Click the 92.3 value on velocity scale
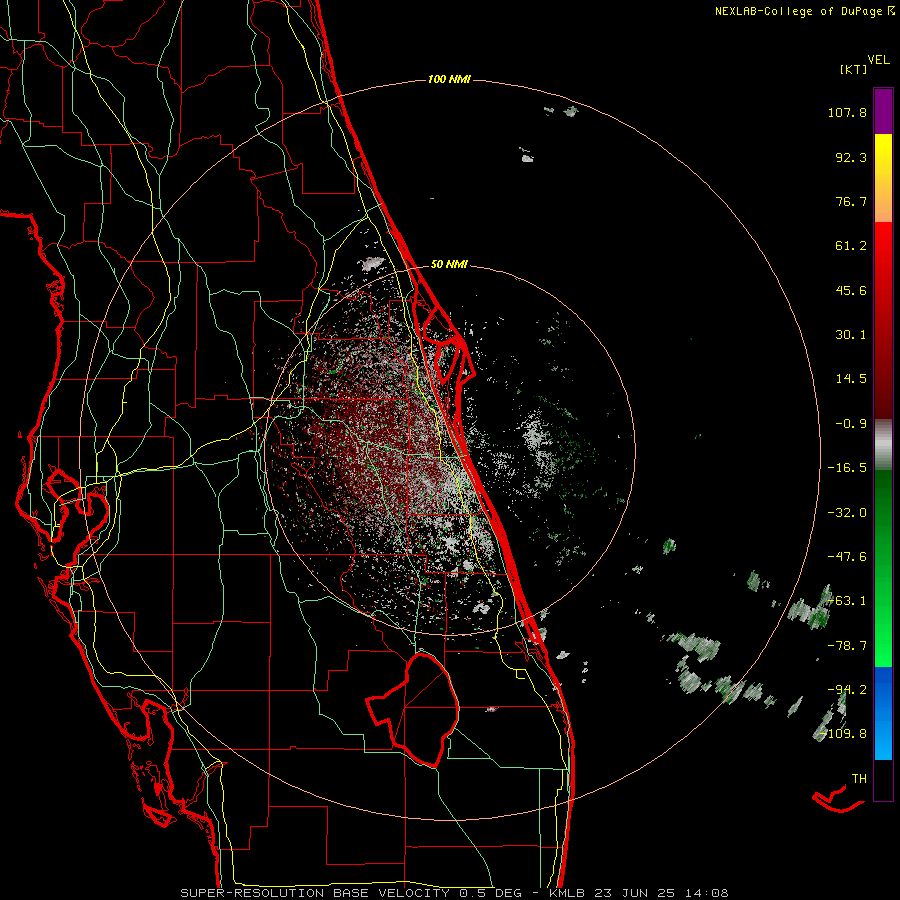Image resolution: width=900 pixels, height=900 pixels. click(851, 157)
